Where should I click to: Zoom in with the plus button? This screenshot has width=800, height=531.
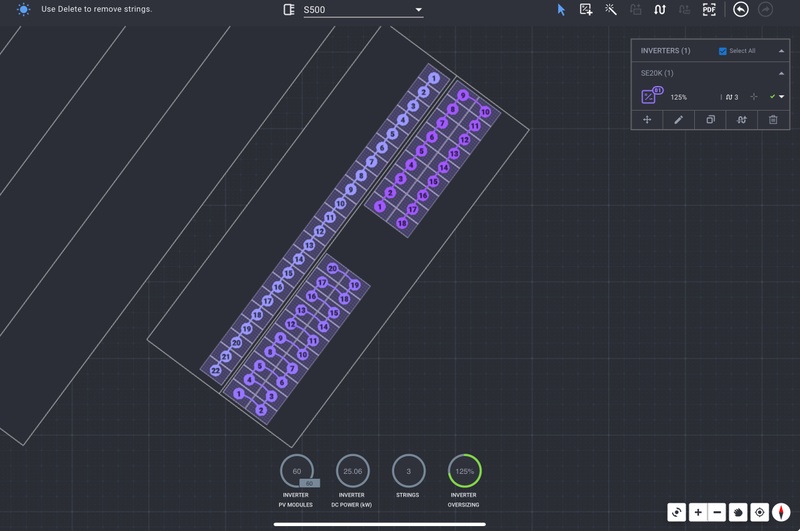(698, 512)
